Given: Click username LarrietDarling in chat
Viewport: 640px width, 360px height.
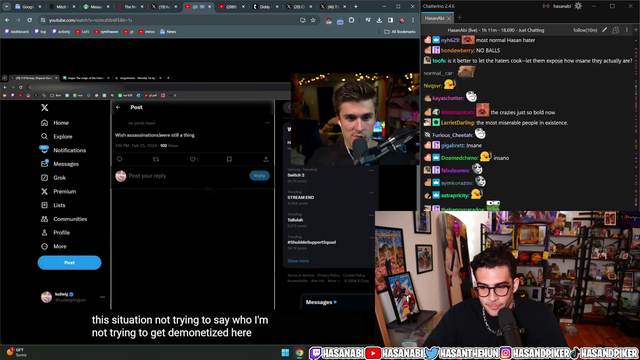Looking at the screenshot, I should (457, 122).
